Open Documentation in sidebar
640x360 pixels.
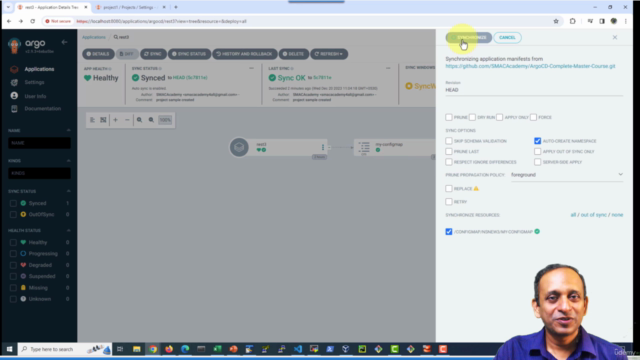pos(42,109)
